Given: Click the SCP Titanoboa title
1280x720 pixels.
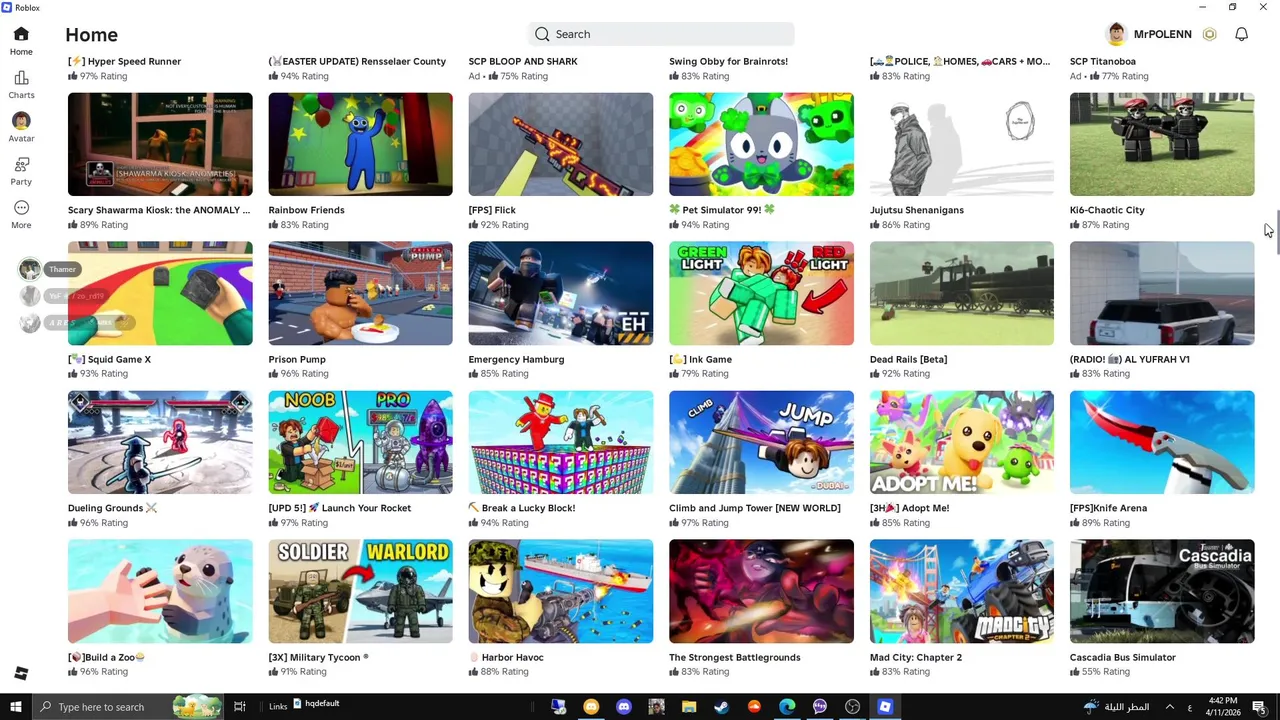Looking at the screenshot, I should (1102, 61).
